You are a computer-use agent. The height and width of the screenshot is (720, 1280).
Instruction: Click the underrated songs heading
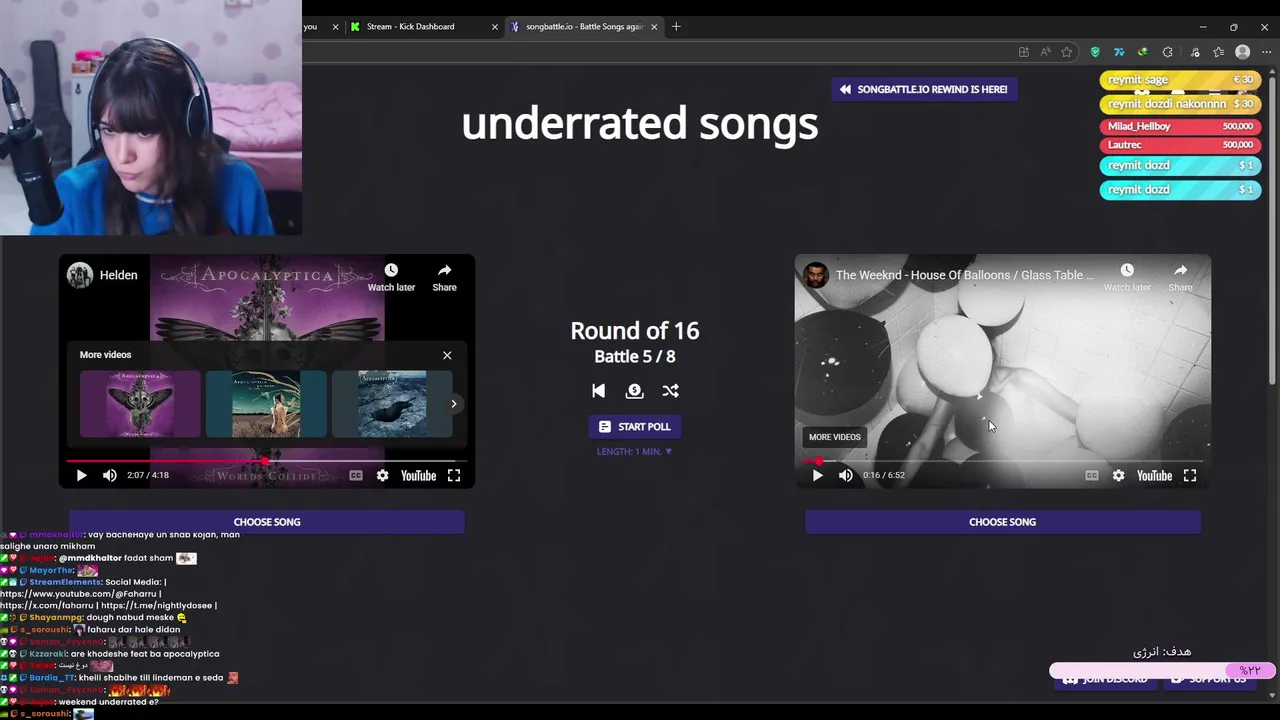640,123
